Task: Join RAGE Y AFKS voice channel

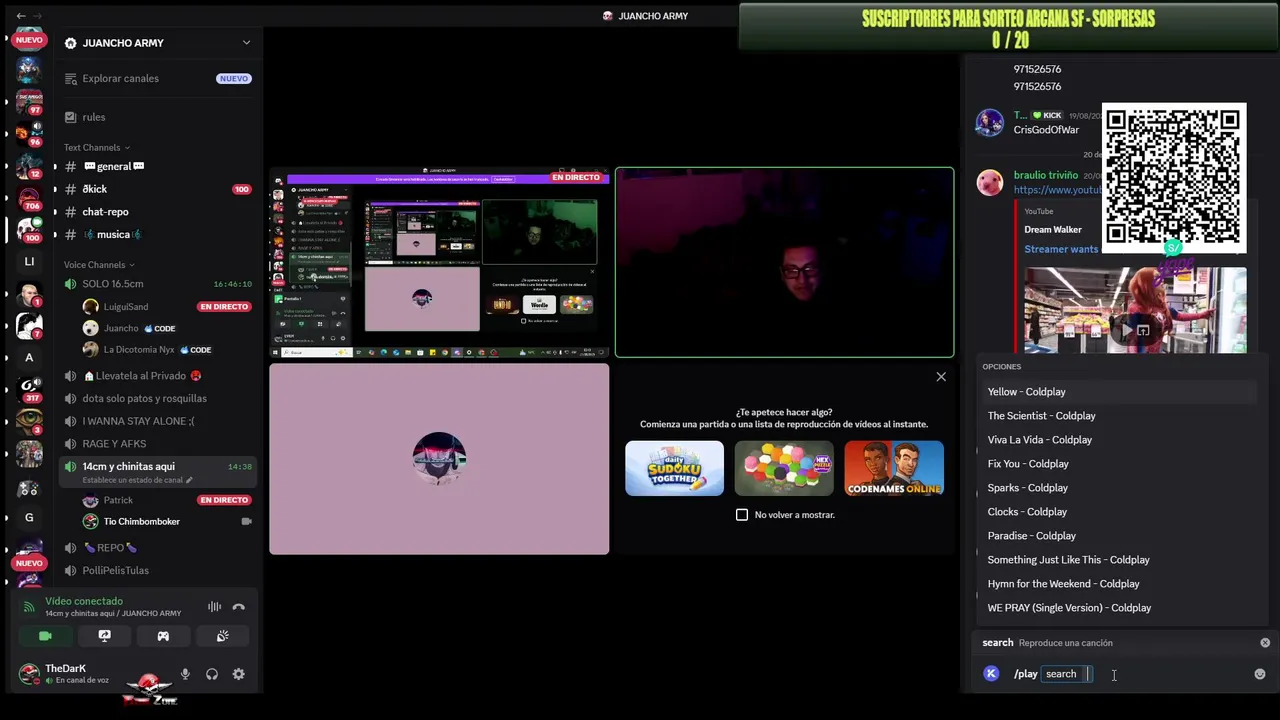Action: (x=158, y=444)
